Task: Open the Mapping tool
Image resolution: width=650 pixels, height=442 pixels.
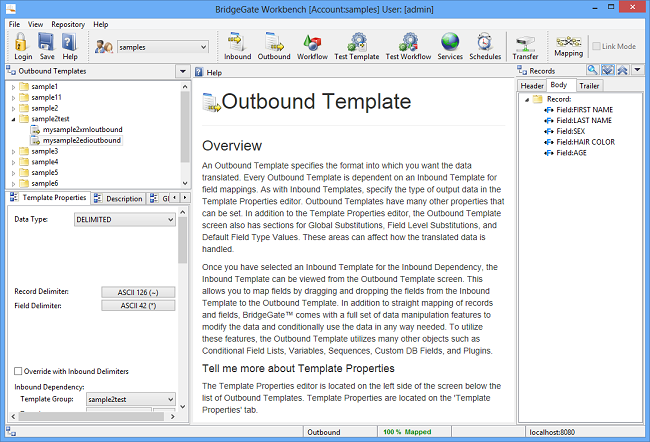Action: click(x=568, y=46)
